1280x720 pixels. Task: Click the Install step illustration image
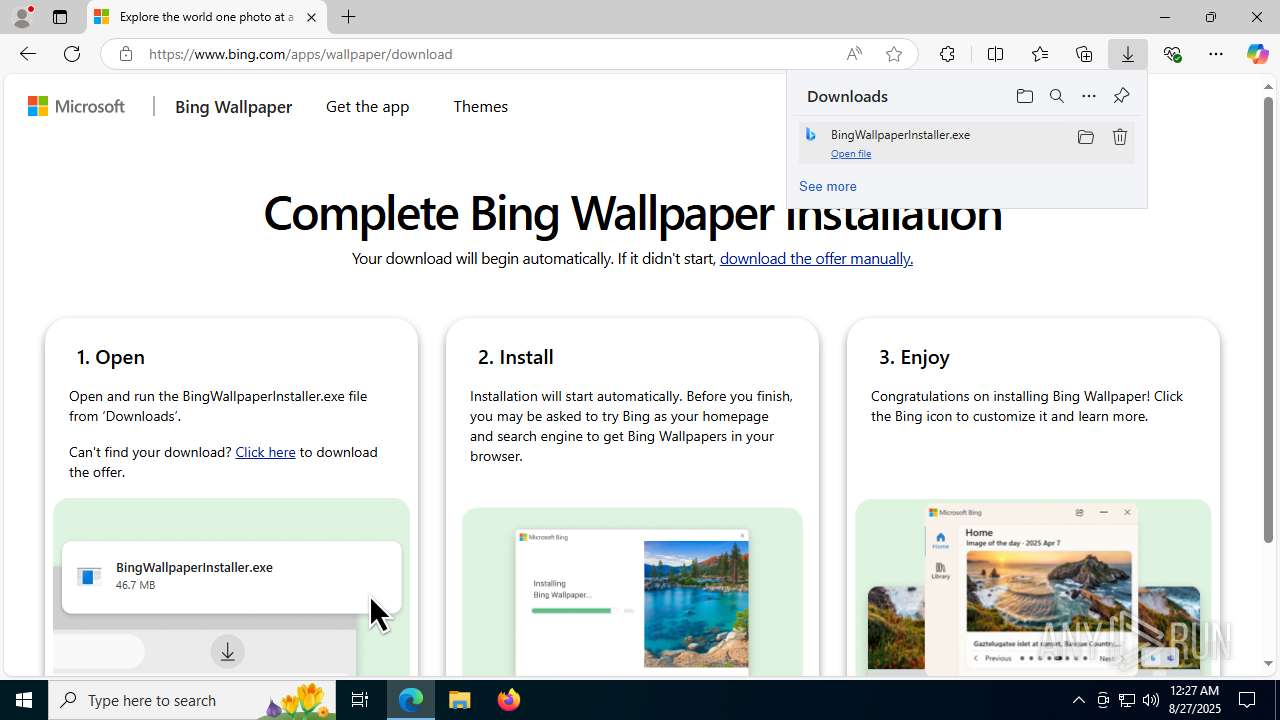[x=632, y=591]
